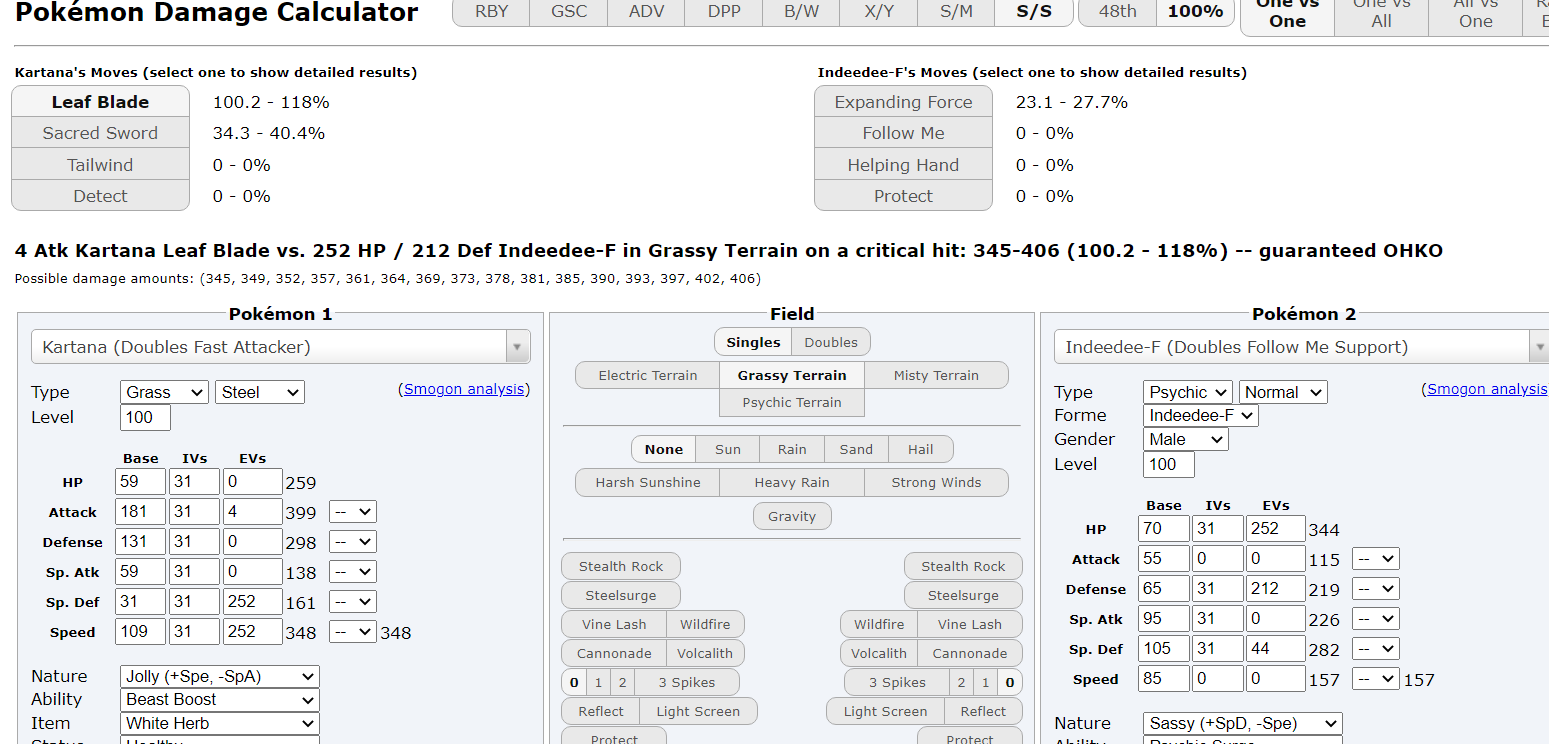Set weather to Hail
Screen dimensions: 1549x744
[921, 449]
